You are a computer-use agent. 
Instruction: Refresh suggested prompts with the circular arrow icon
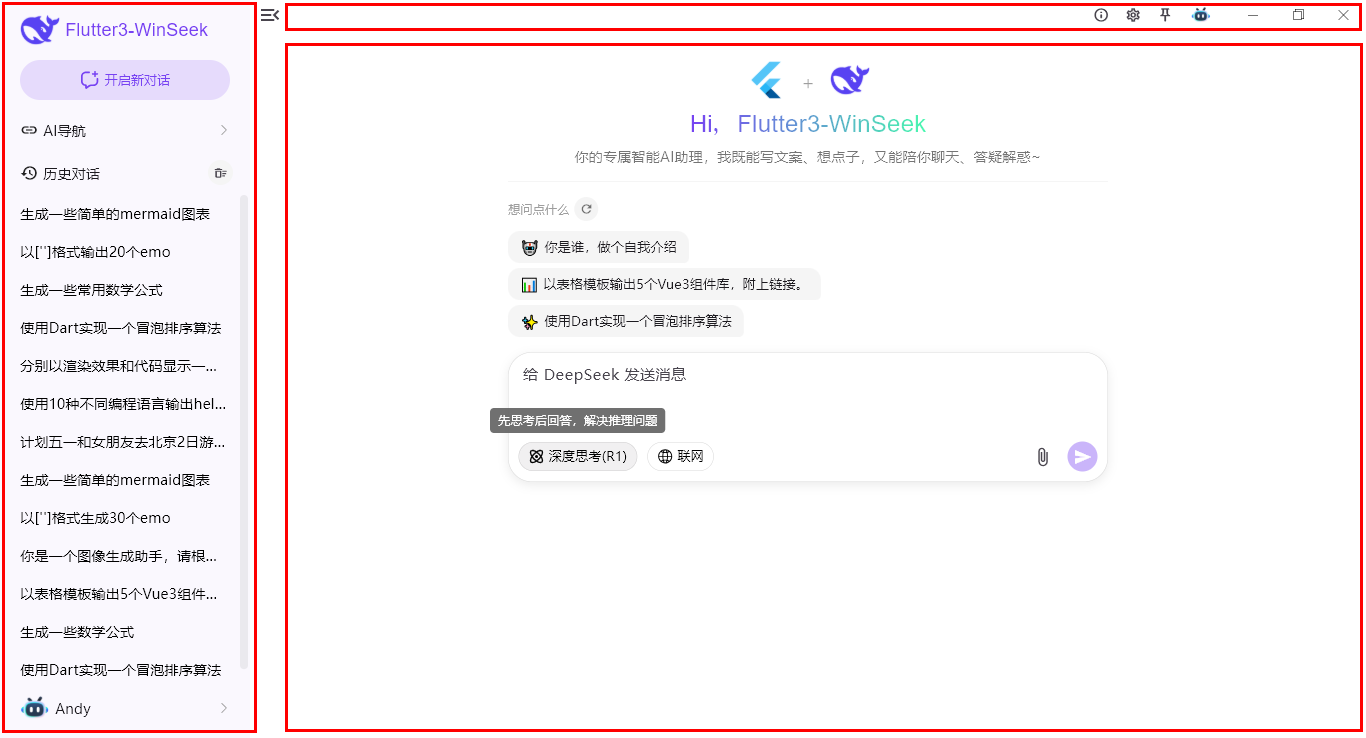pyautogui.click(x=586, y=209)
